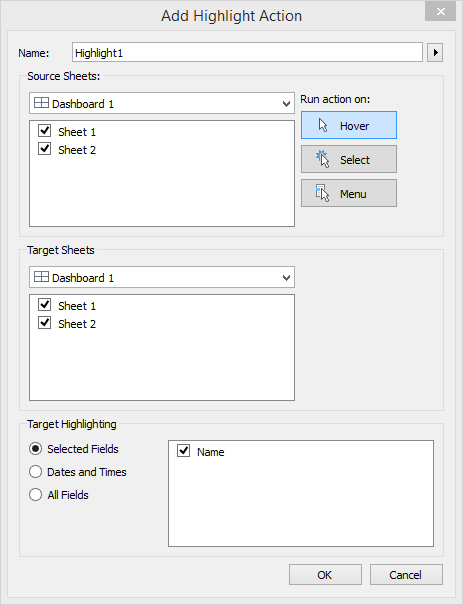The width and height of the screenshot is (463, 605).
Task: Toggle the Name field checkbox
Action: [x=184, y=451]
